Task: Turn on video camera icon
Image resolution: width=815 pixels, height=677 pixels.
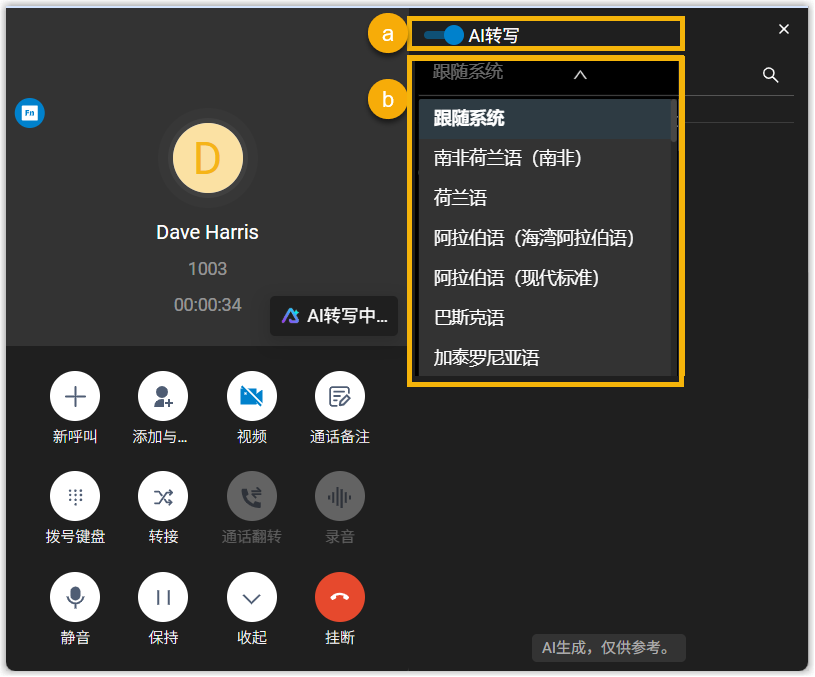Action: click(x=251, y=397)
